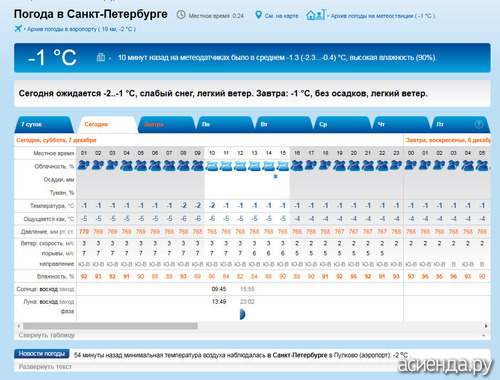The height and width of the screenshot is (380, 500).
Task: Click the -1 °C current temperature
Action: pos(52,57)
